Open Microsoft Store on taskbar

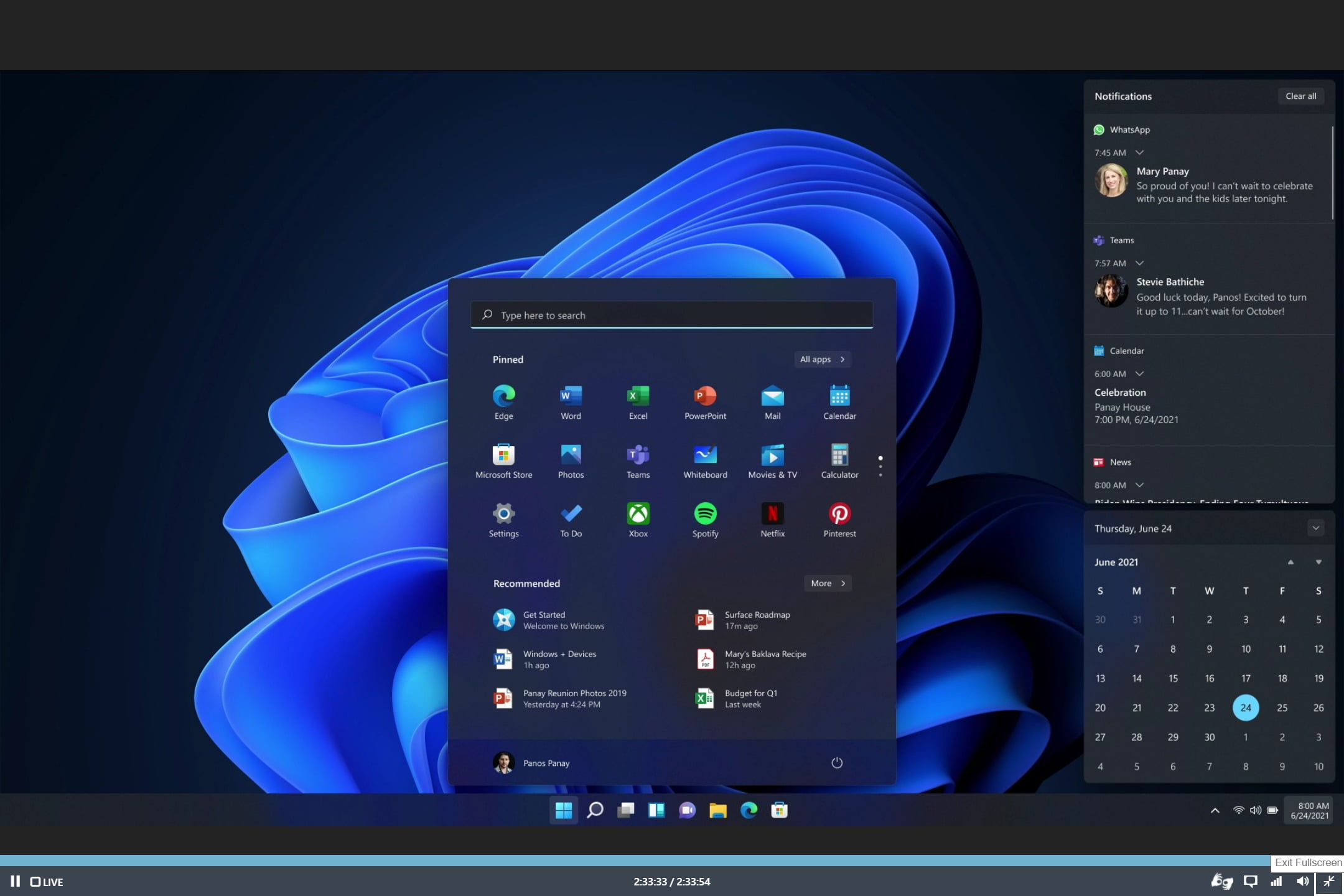[x=779, y=810]
